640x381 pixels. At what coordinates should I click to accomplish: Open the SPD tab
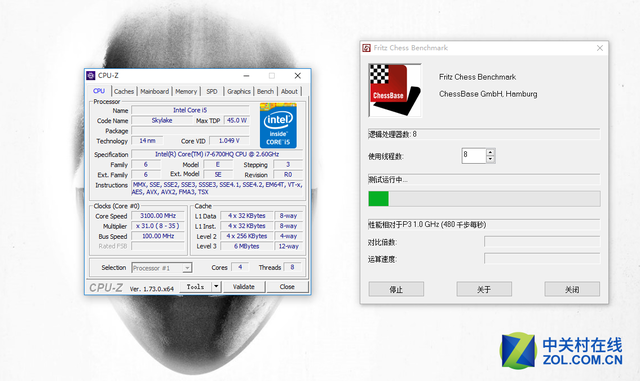click(x=212, y=91)
